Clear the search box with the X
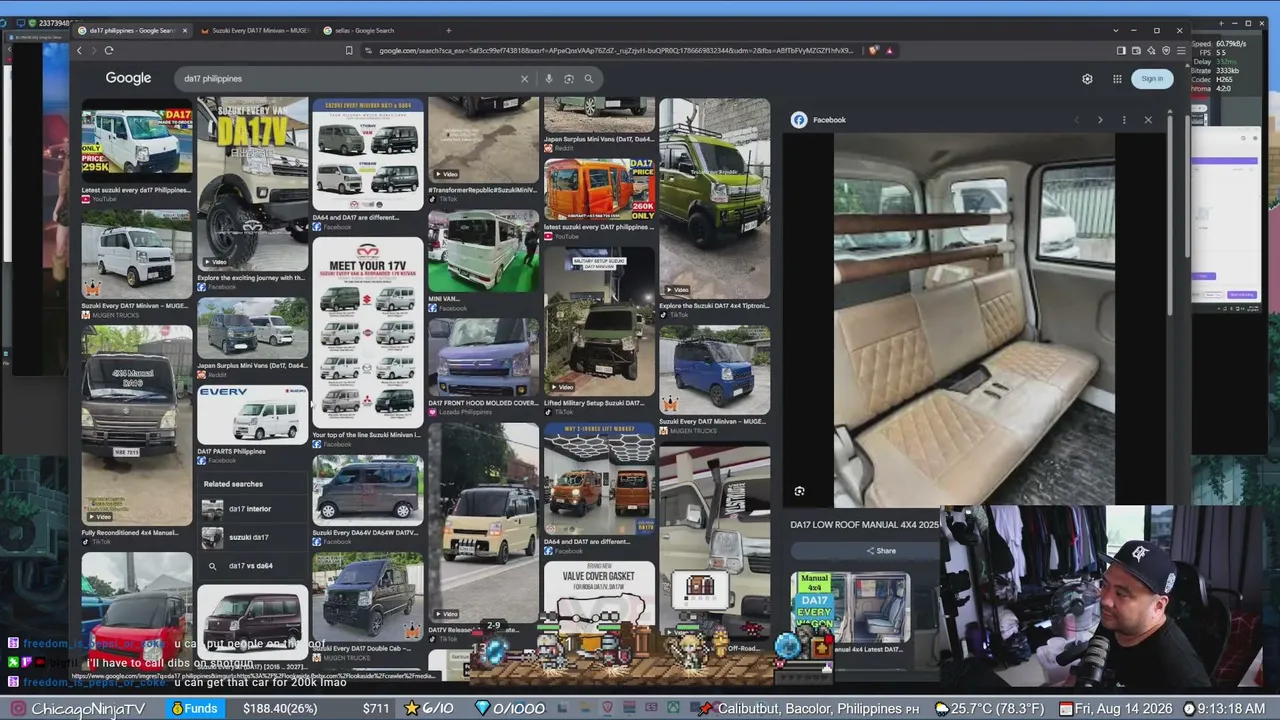The width and height of the screenshot is (1280, 720). click(524, 79)
